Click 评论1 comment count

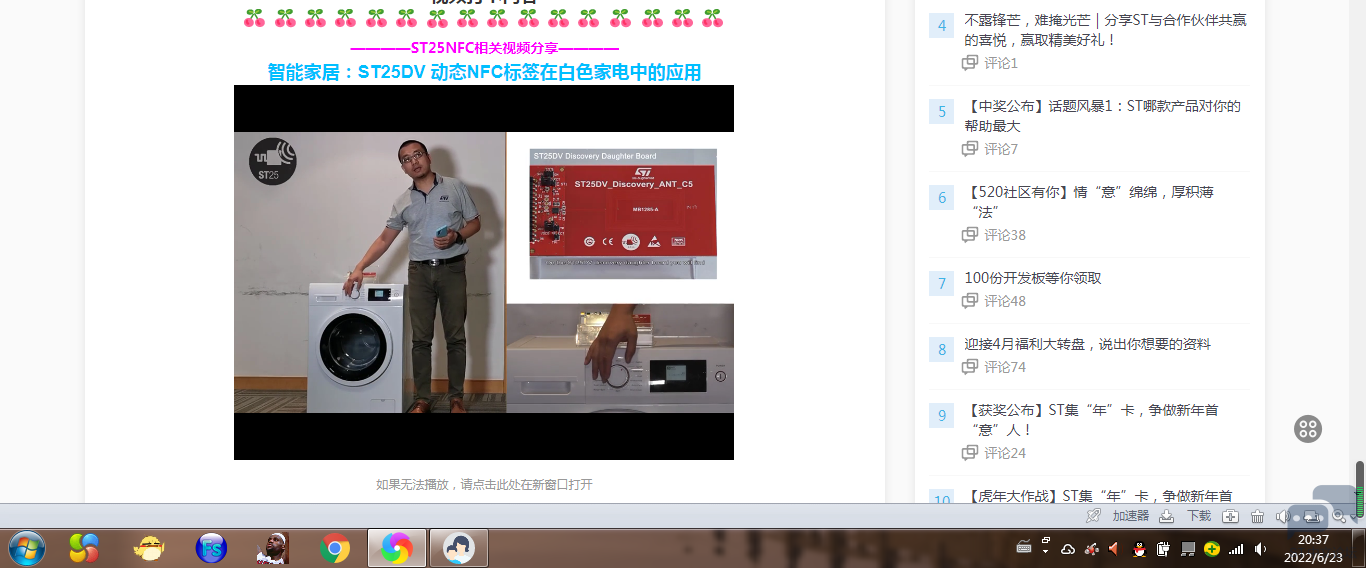[x=1001, y=63]
